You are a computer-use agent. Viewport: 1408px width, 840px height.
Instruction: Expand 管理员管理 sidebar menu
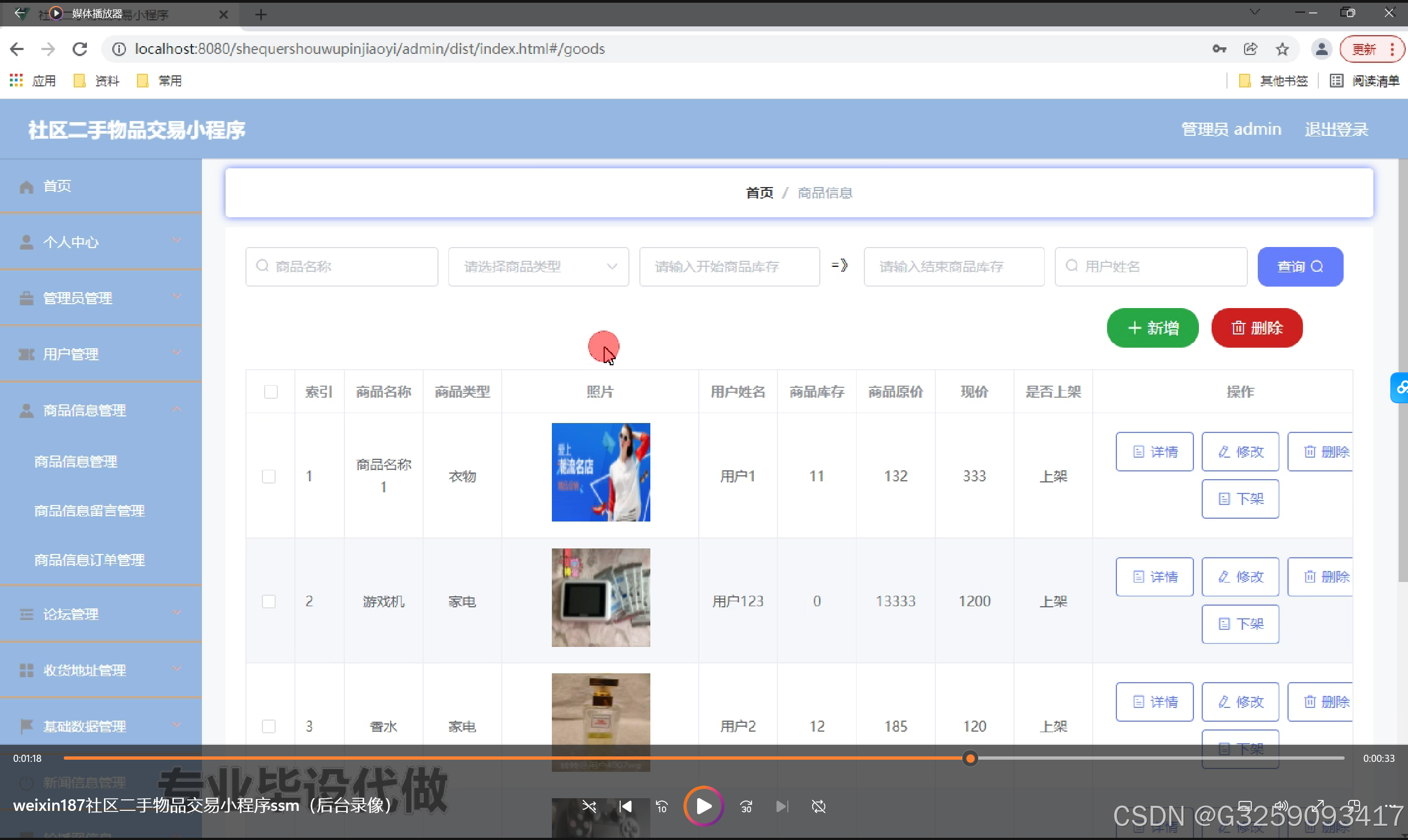pyautogui.click(x=101, y=298)
